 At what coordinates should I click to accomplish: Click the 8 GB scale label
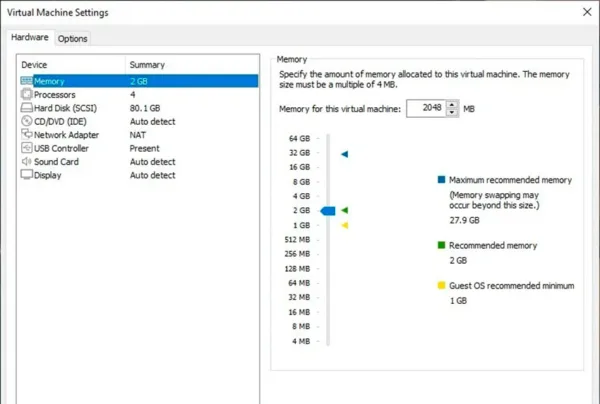tap(301, 182)
